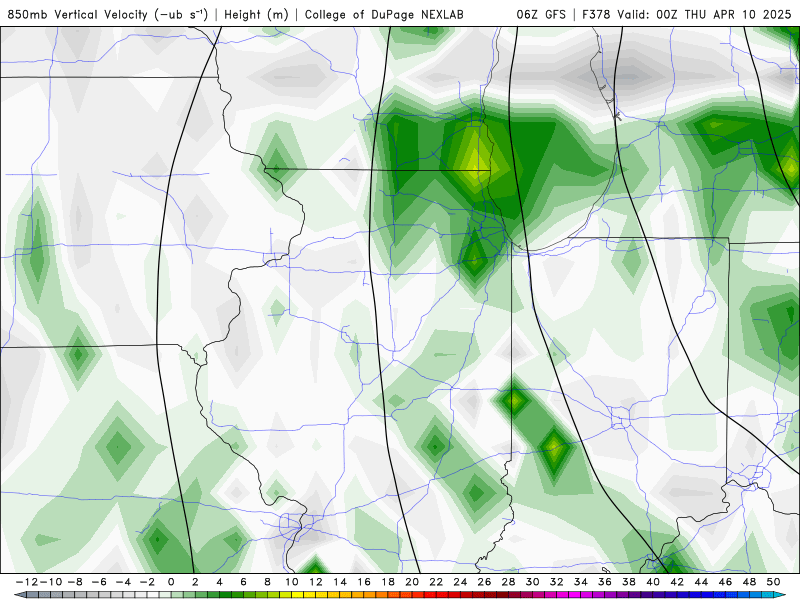
Task: Click 'College of DuPage NEXLAB' credit text
Action: [x=384, y=14]
